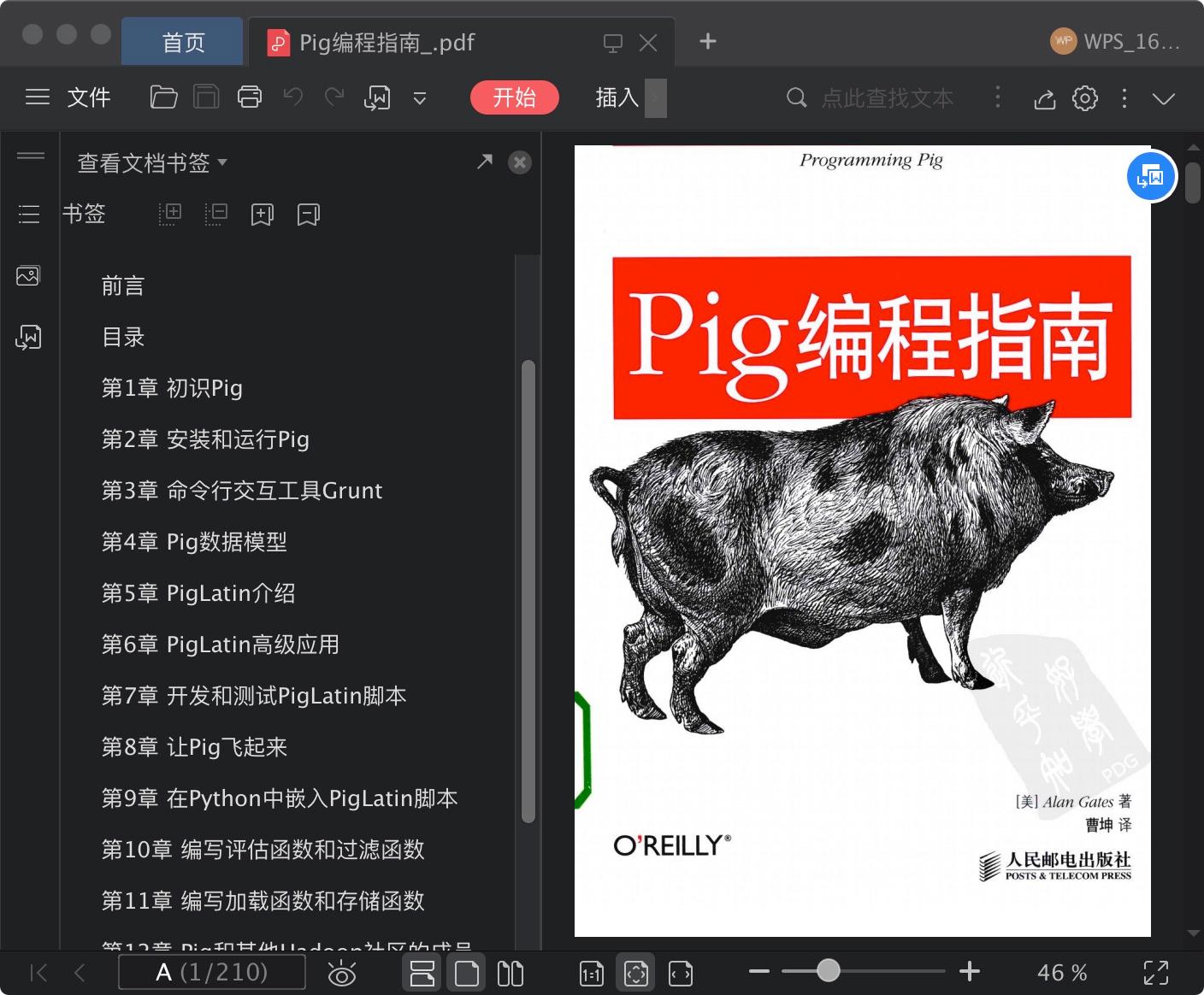Screen dimensions: 1204x995
Task: Open settings gear icon
Action: 1085,97
